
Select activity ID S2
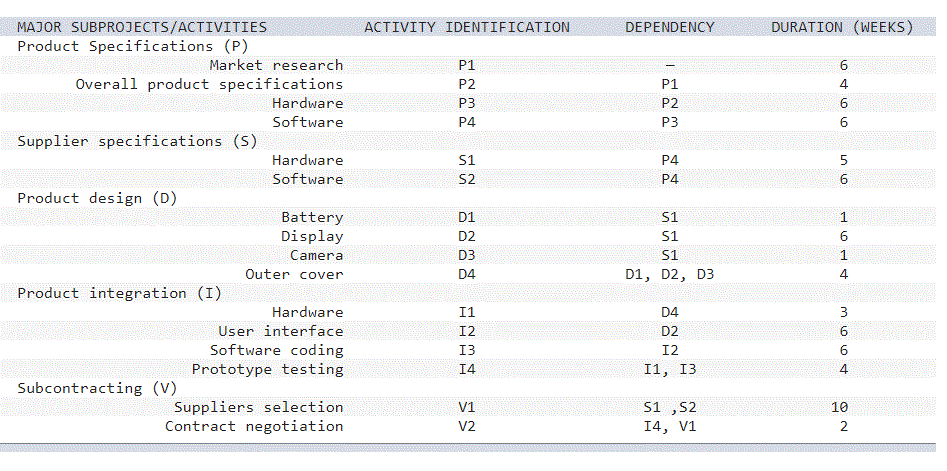(467, 179)
